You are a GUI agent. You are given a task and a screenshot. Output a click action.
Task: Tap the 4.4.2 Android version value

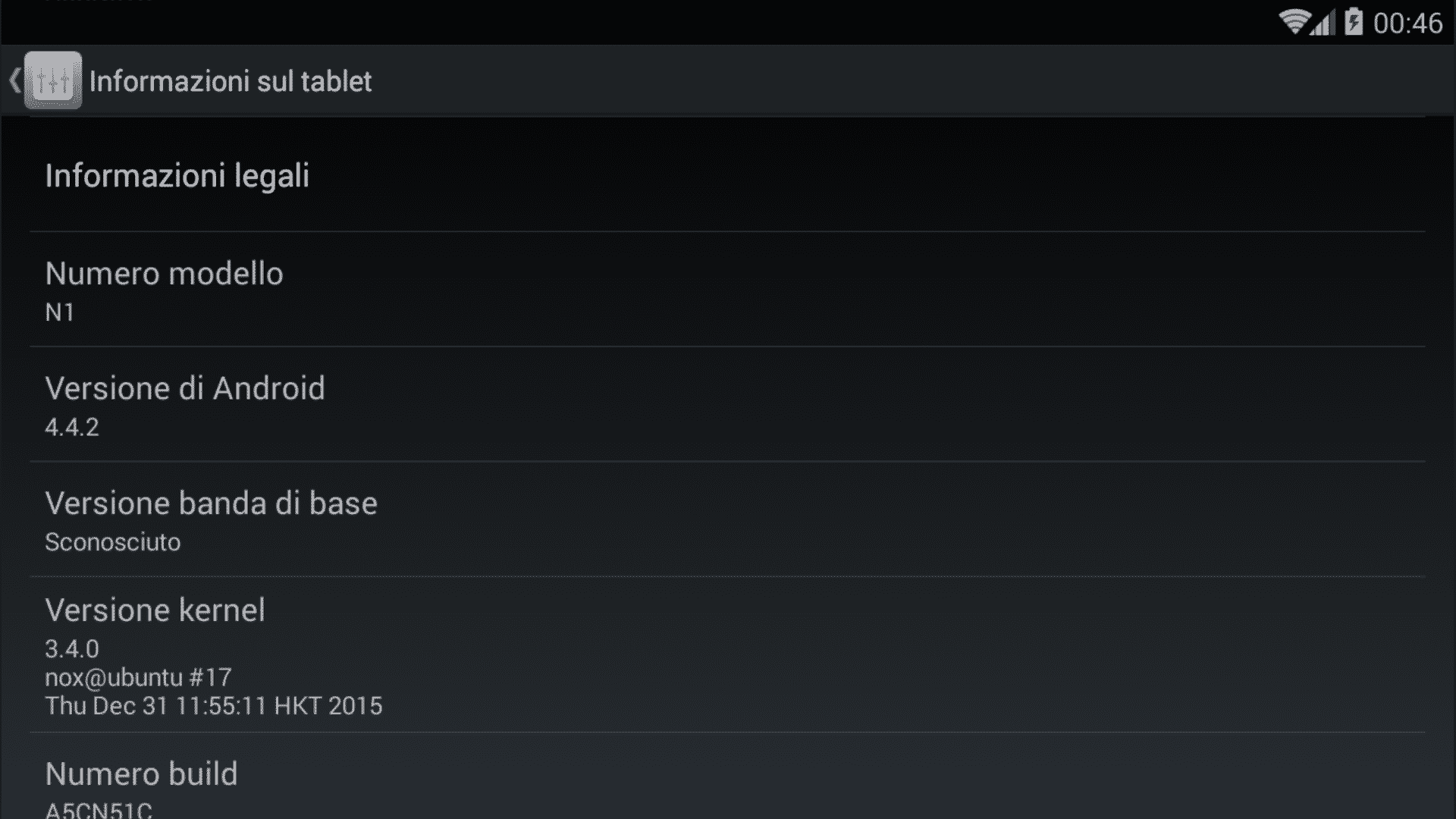tap(72, 427)
